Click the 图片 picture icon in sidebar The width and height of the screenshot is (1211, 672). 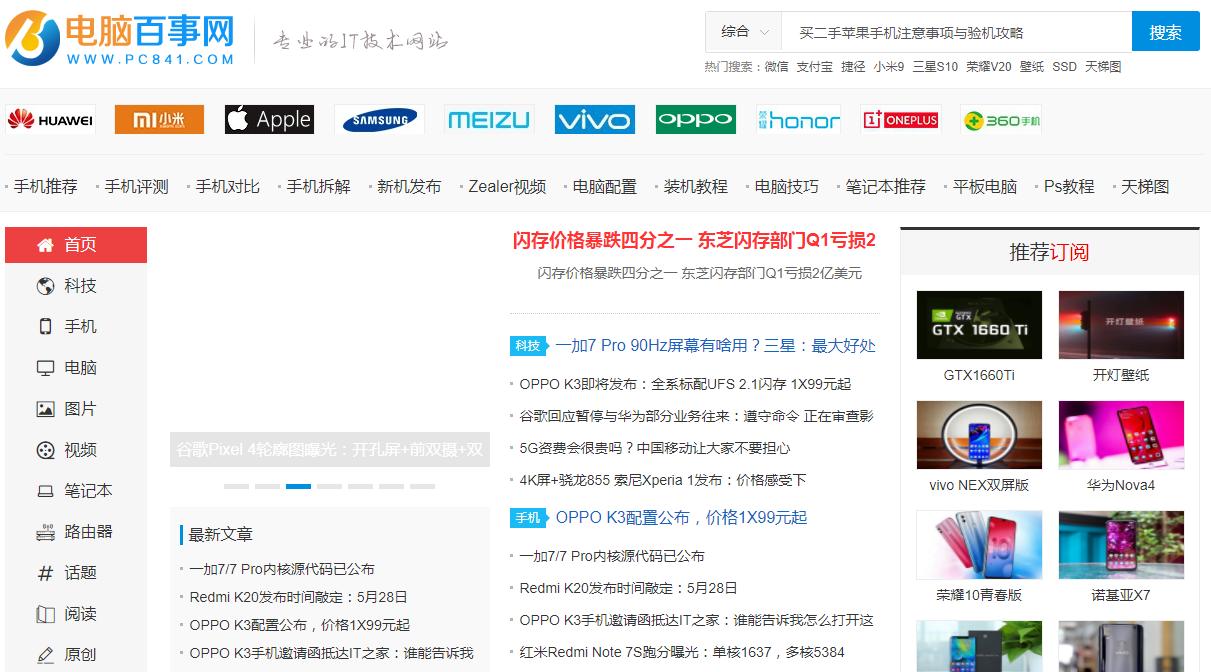coord(44,408)
